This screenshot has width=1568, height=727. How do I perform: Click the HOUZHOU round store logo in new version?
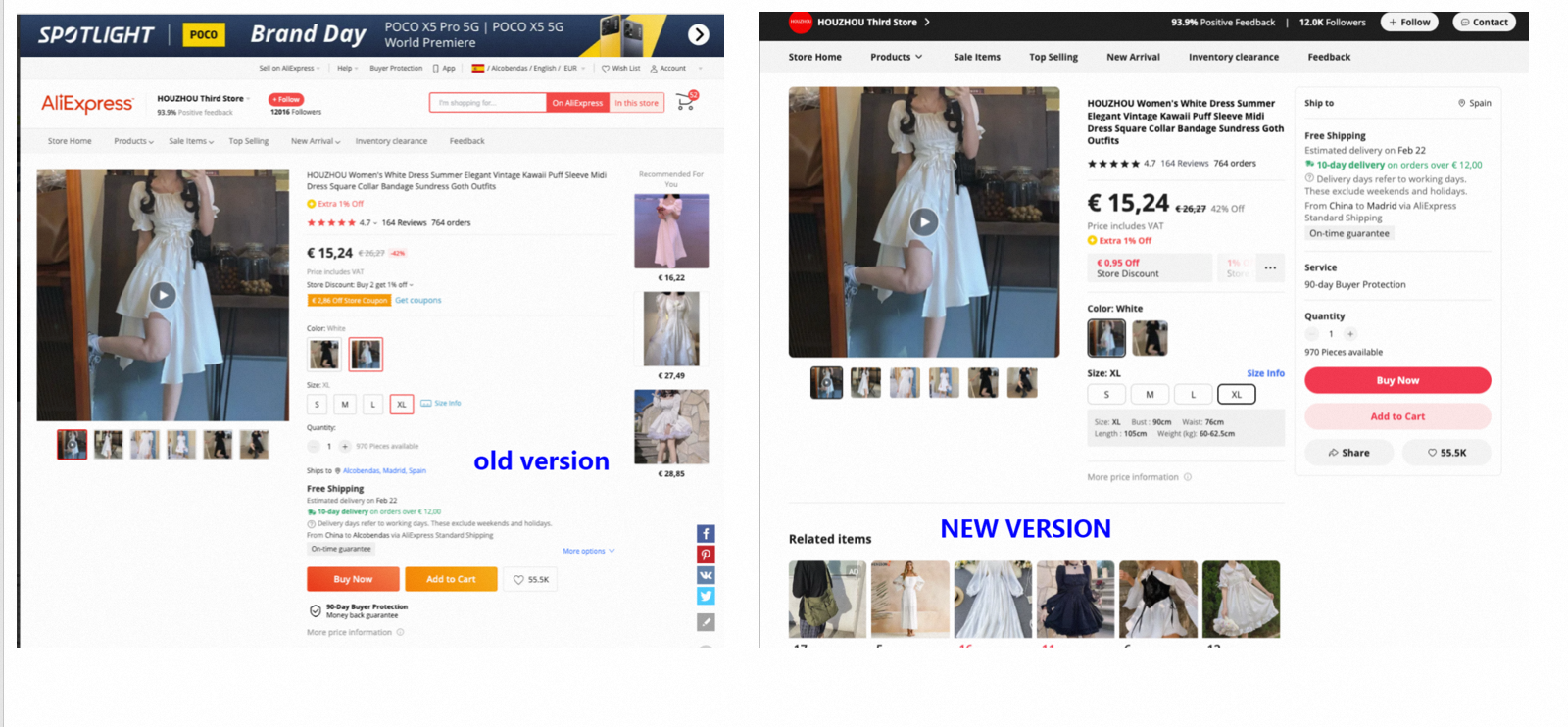pos(801,22)
